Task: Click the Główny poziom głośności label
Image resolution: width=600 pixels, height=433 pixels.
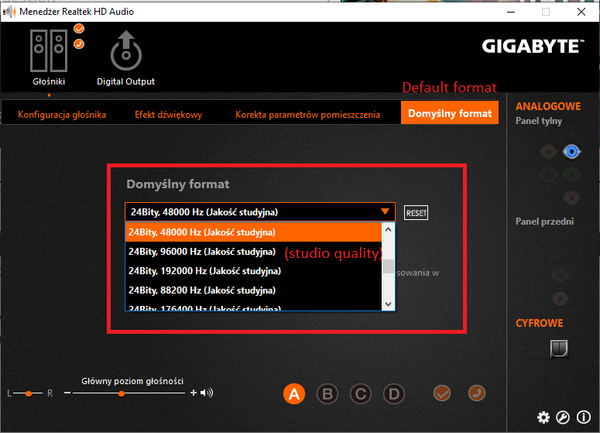Action: tap(132, 381)
